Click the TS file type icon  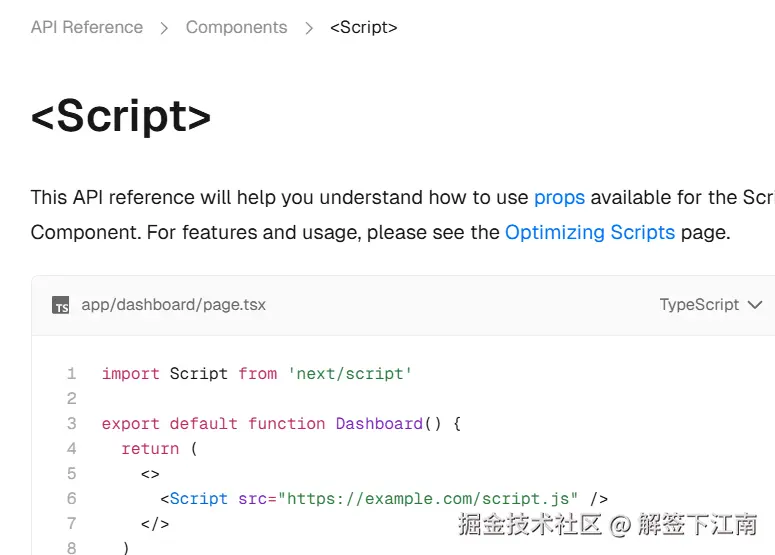pyautogui.click(x=61, y=305)
